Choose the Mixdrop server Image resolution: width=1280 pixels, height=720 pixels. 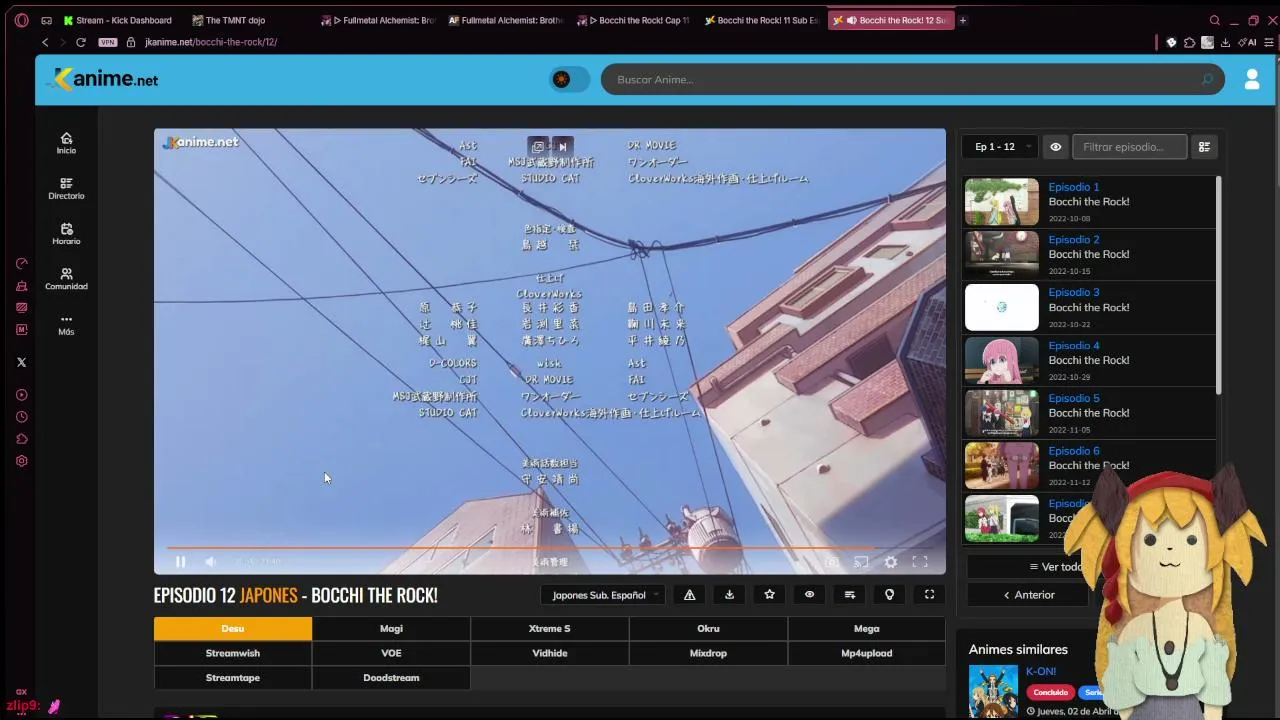(708, 653)
